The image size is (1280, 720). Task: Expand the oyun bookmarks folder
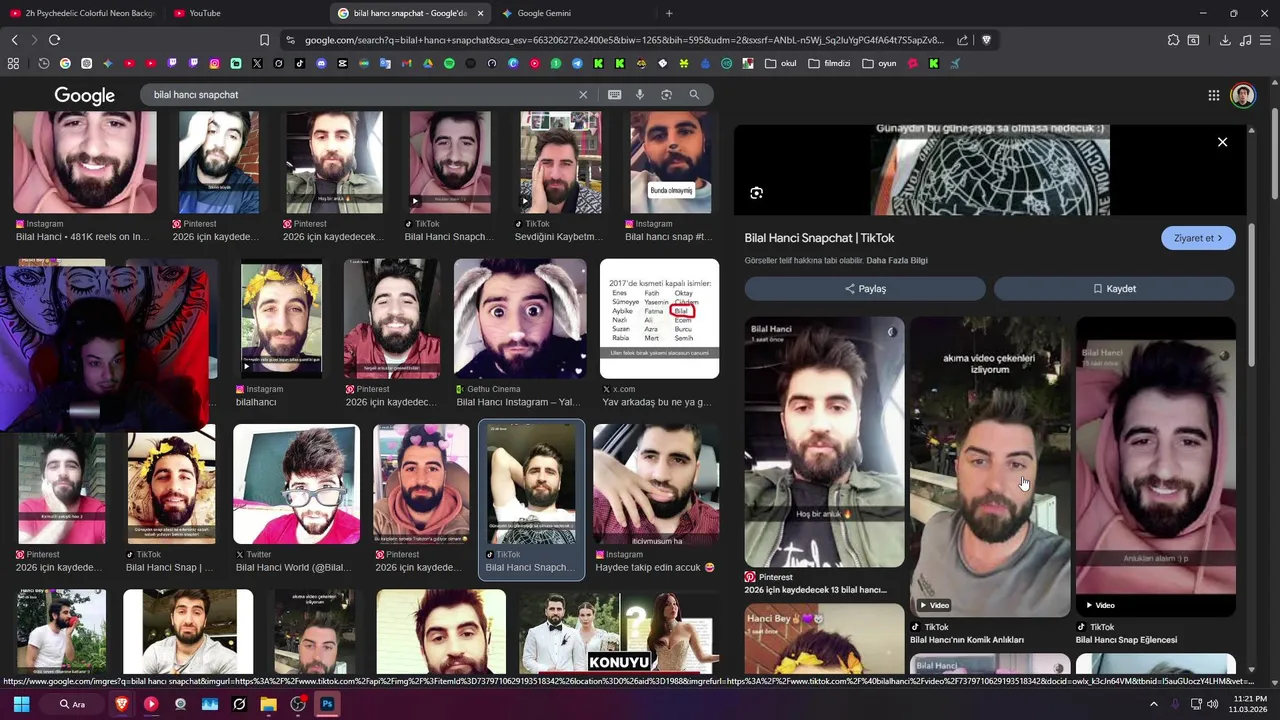[x=879, y=63]
